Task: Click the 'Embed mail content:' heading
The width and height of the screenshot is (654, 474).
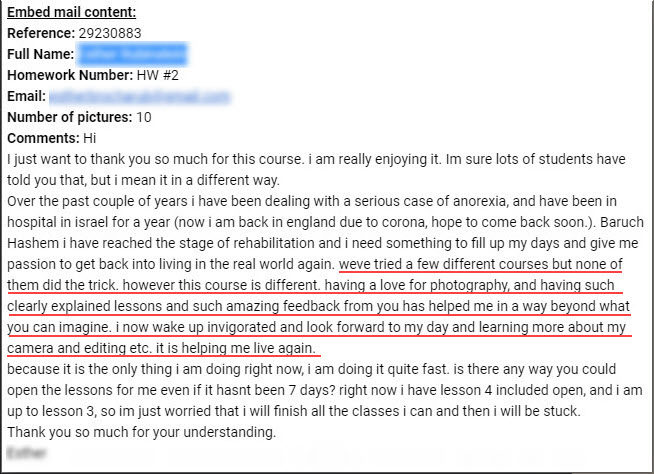Action: pos(71,12)
